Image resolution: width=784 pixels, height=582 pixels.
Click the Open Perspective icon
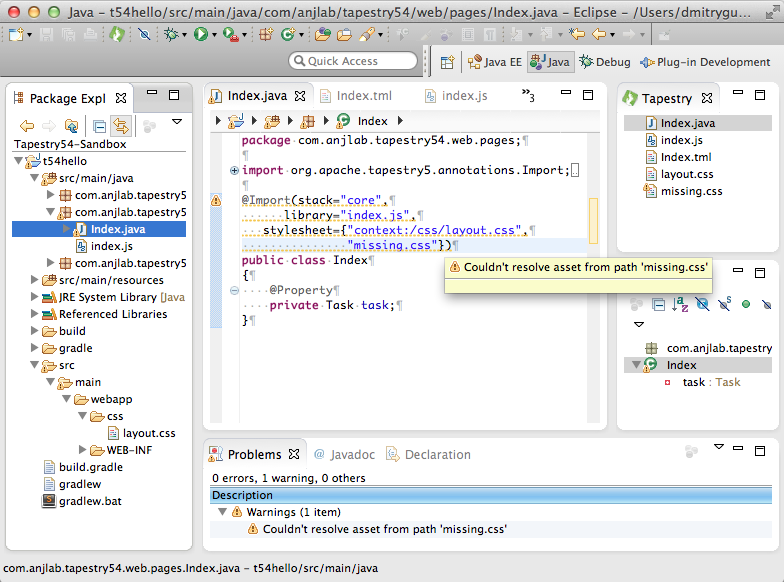[x=448, y=62]
